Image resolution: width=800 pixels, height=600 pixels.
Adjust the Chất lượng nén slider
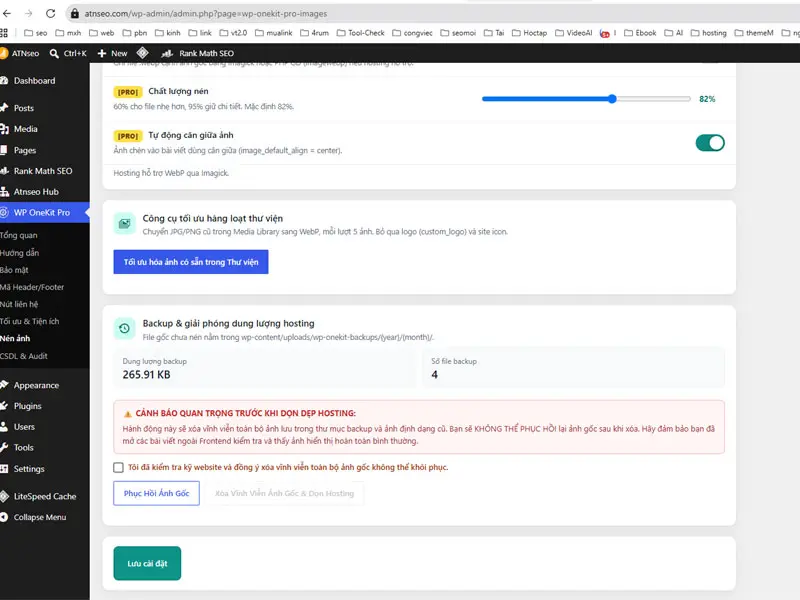[x=586, y=99]
